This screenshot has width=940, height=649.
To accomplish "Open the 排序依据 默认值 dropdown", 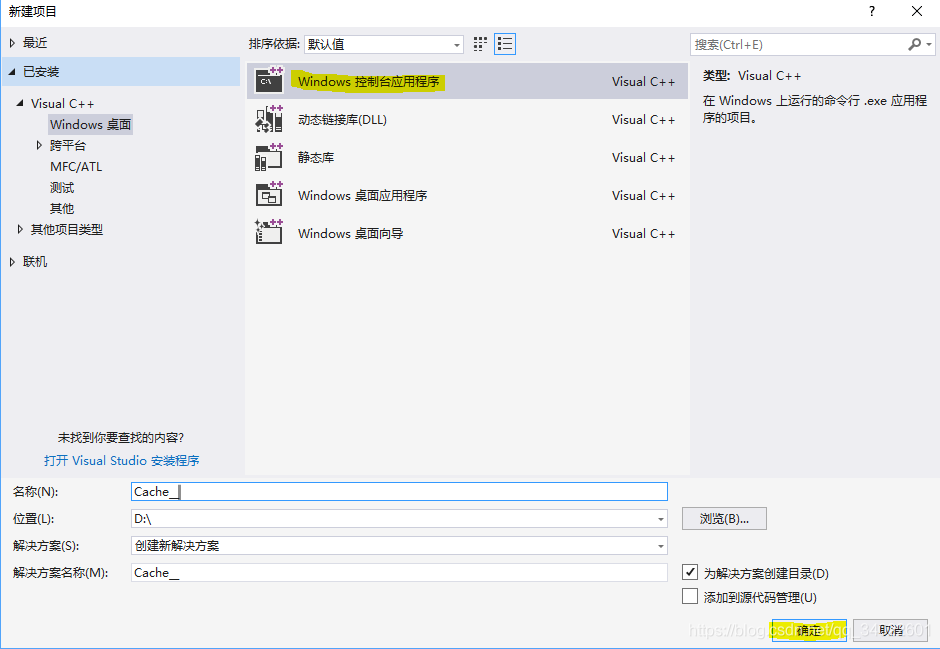I will pos(384,44).
